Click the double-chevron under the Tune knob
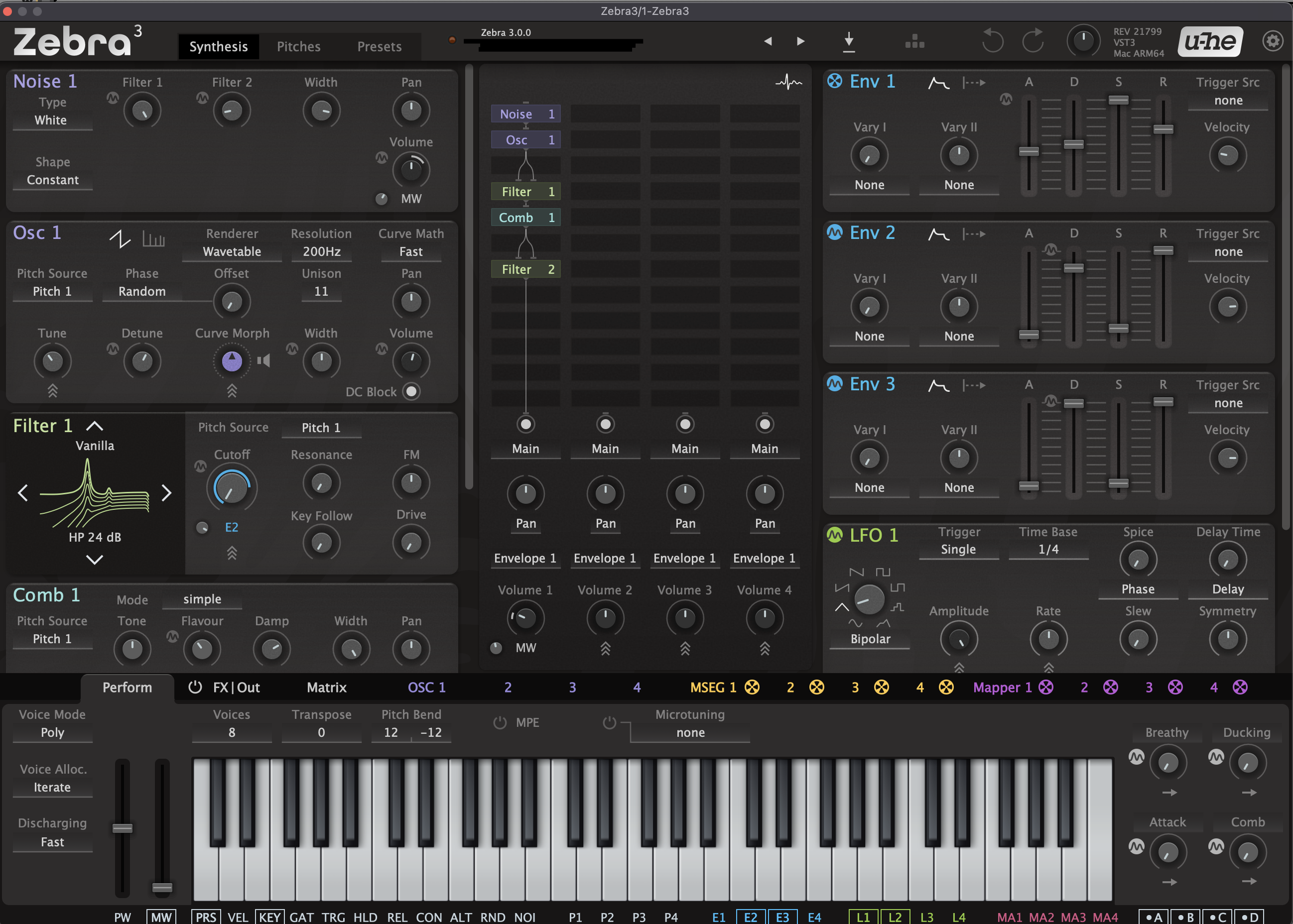This screenshot has width=1293, height=924. click(x=52, y=391)
